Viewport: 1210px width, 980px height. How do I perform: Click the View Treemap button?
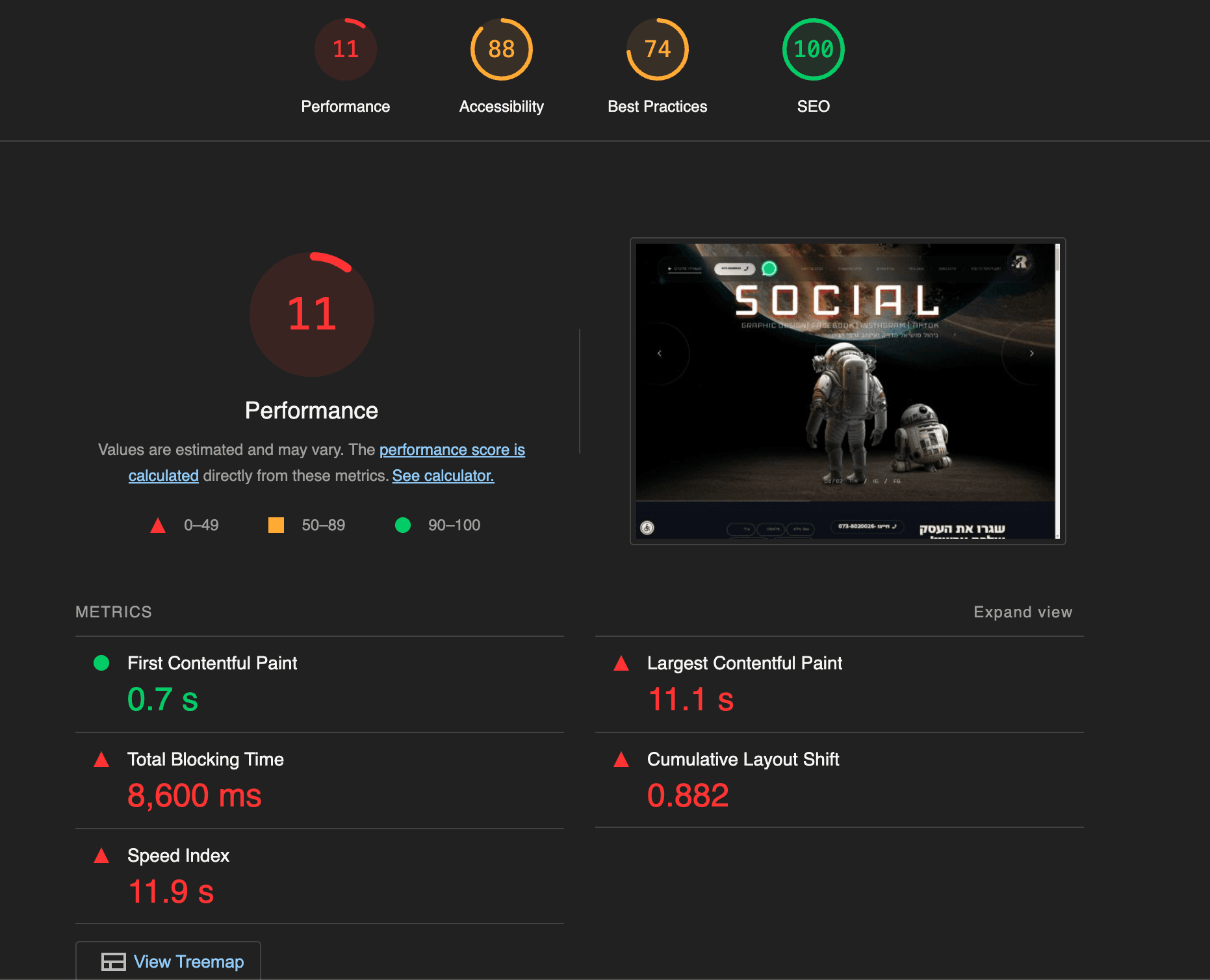(168, 961)
